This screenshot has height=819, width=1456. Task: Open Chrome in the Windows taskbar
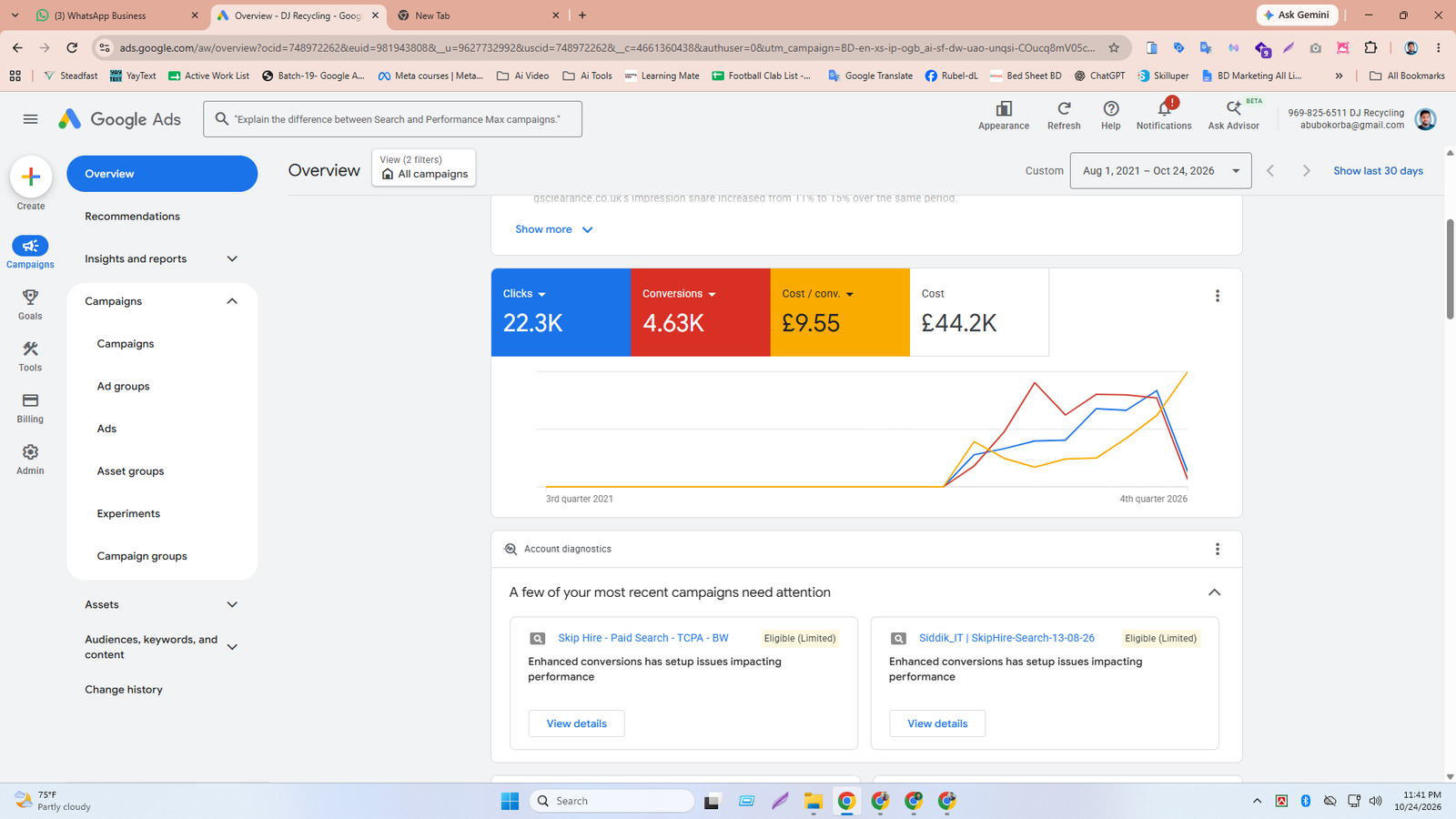tap(846, 801)
